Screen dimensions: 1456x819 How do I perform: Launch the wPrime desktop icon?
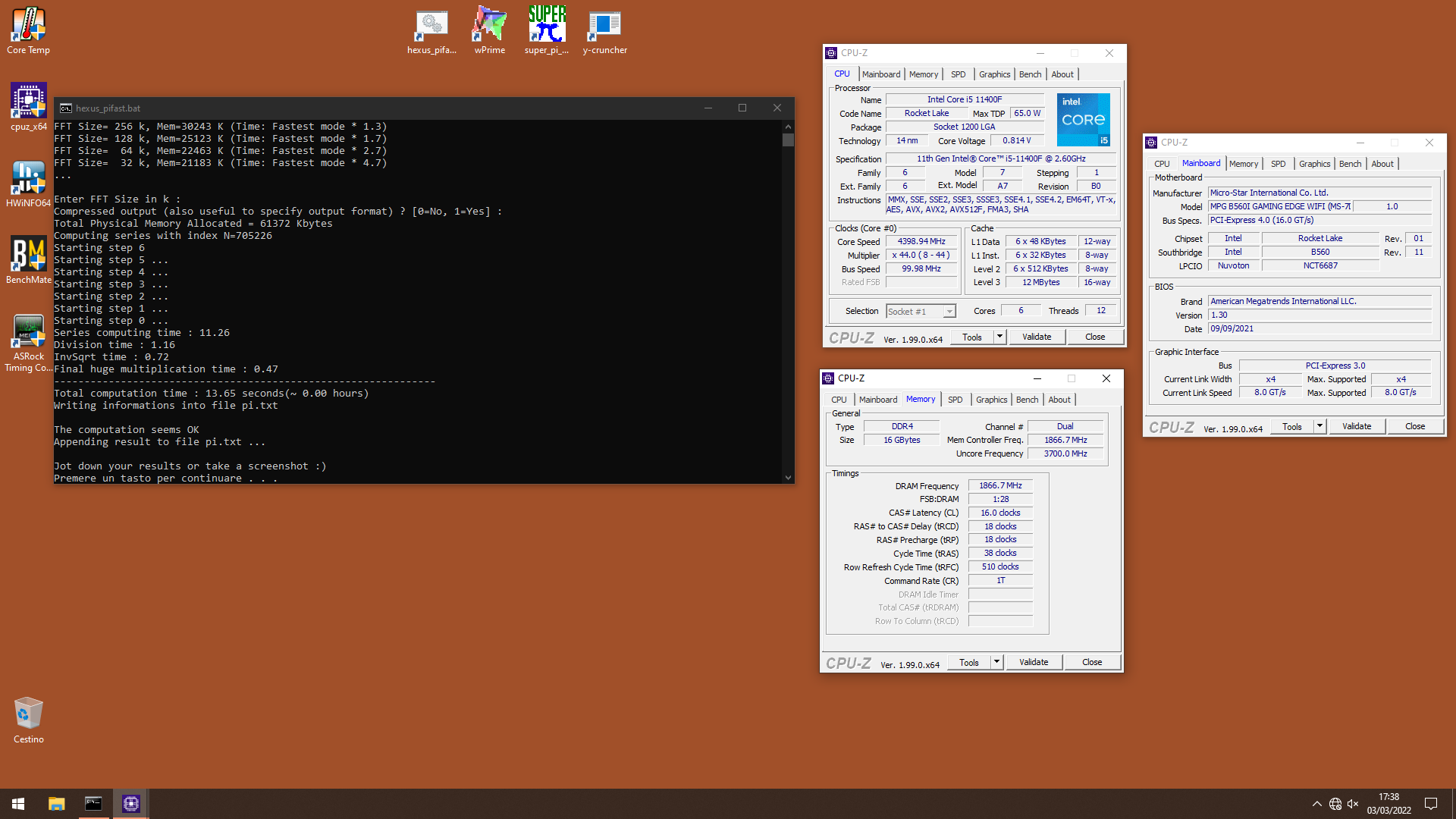pyautogui.click(x=490, y=30)
